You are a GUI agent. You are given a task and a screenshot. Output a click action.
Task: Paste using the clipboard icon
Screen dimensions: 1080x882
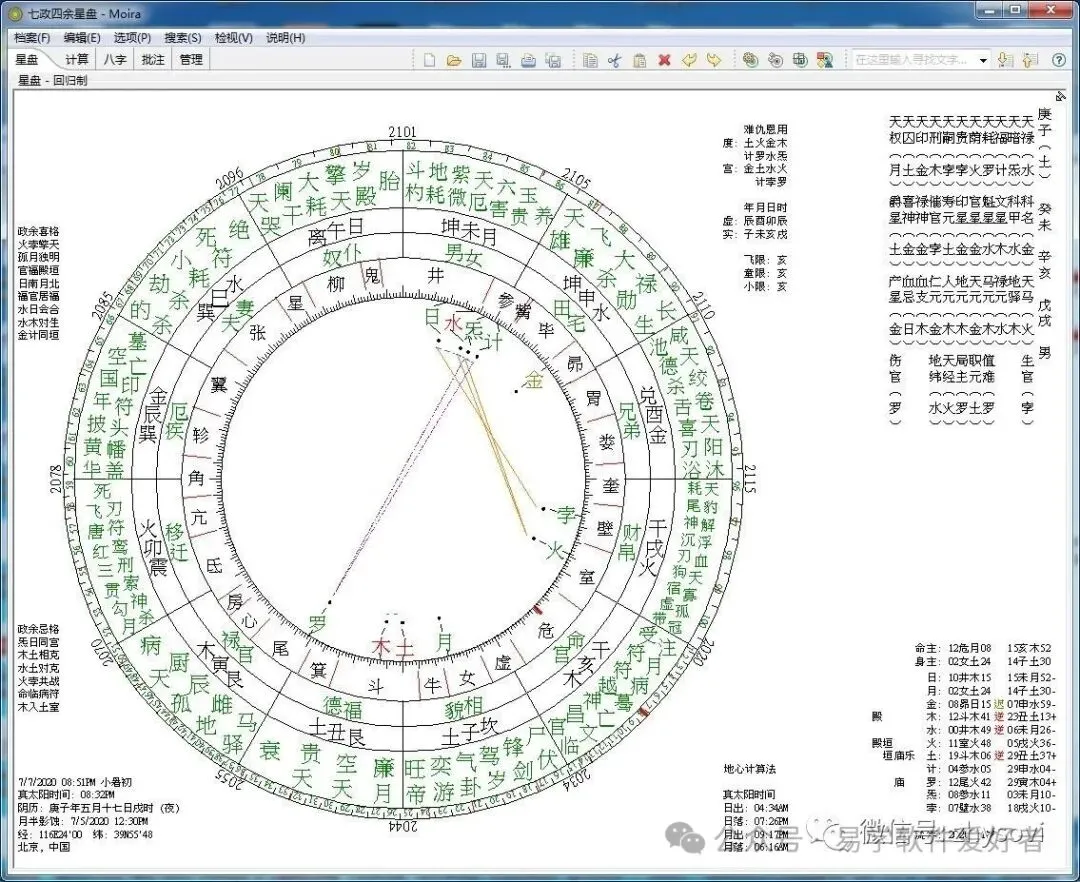[x=639, y=60]
